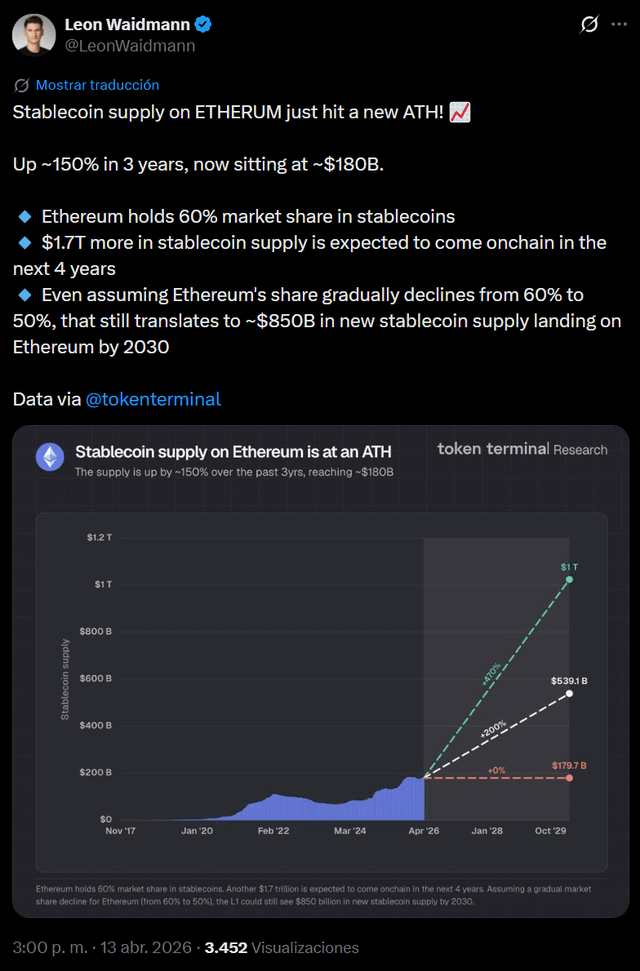The height and width of the screenshot is (971, 640).
Task: Click the red $179.7 B projection endpoint
Action: tap(570, 777)
